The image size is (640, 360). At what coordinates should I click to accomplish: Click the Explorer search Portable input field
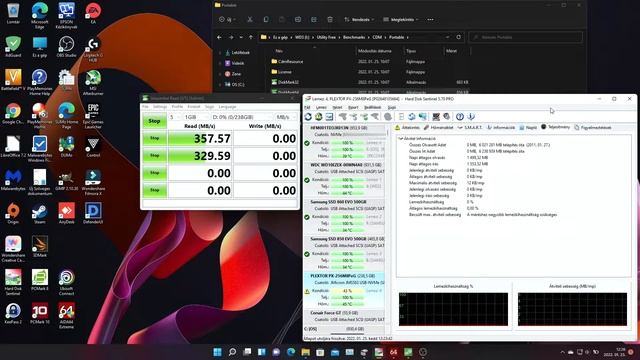pos(526,37)
